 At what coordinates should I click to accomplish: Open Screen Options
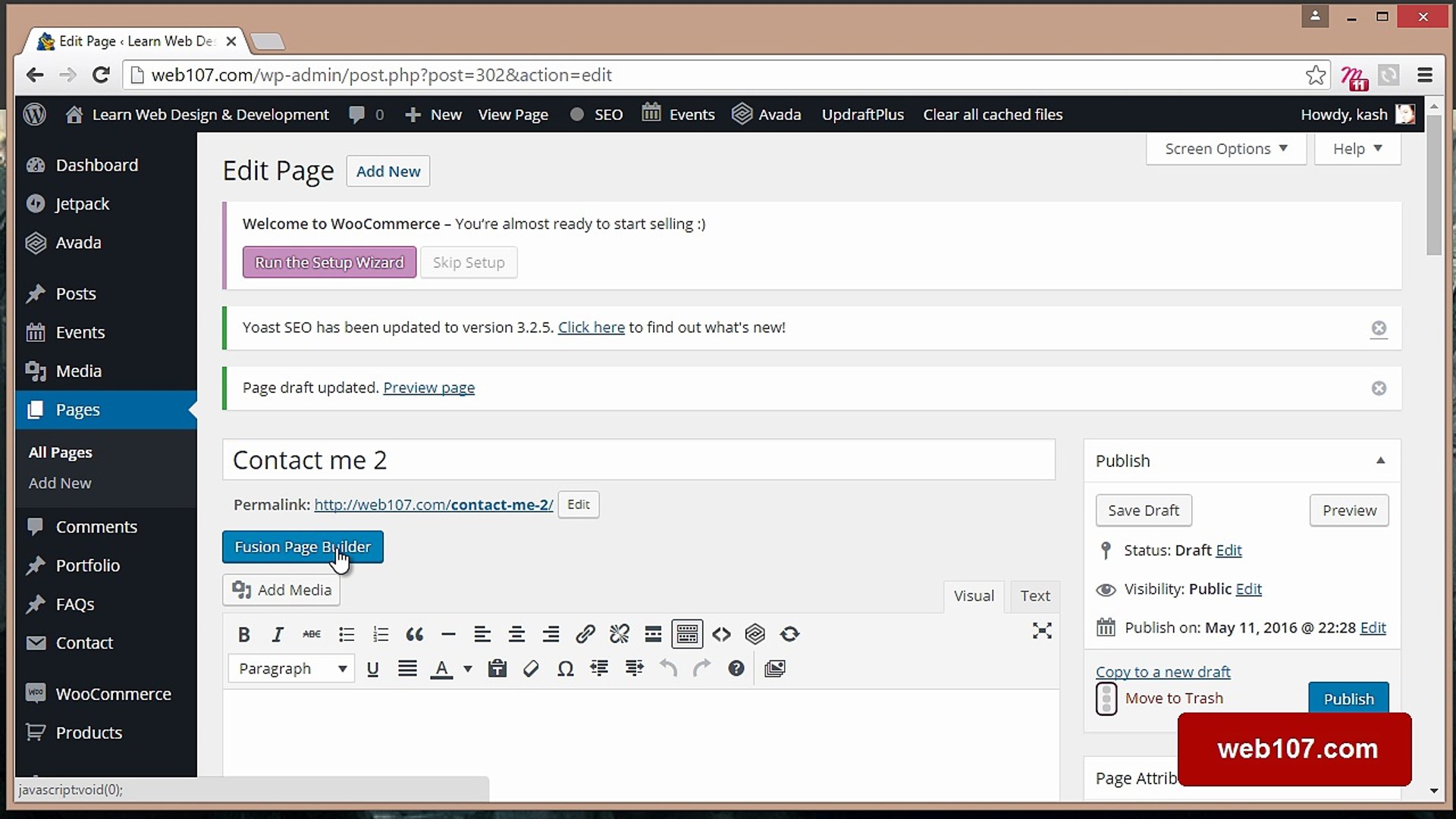point(1224,149)
